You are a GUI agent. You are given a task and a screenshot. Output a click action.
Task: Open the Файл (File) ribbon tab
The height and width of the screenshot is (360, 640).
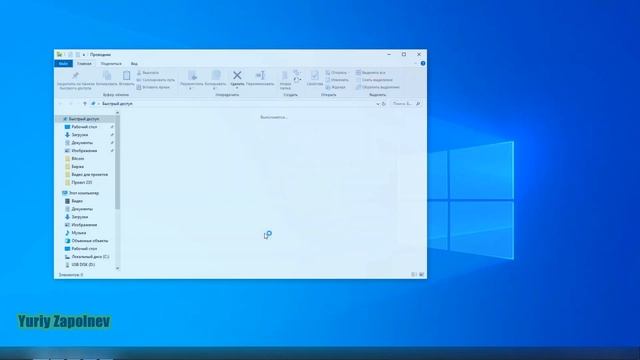pos(63,64)
